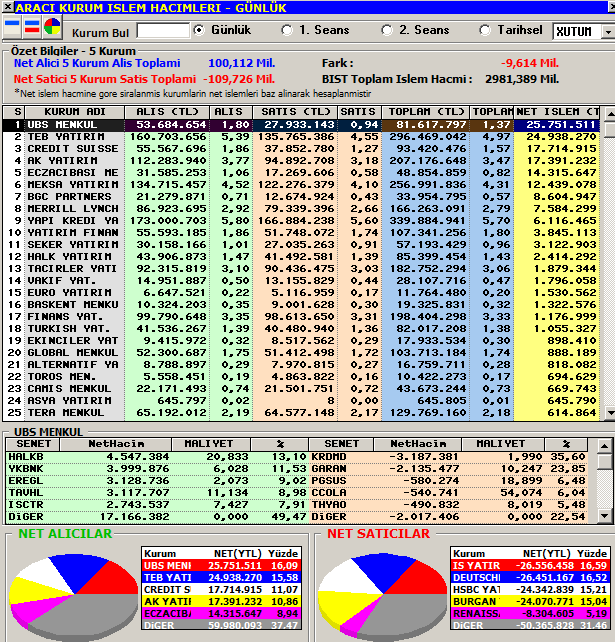
Task: Choose the Tarihsel radio option
Action: point(485,30)
